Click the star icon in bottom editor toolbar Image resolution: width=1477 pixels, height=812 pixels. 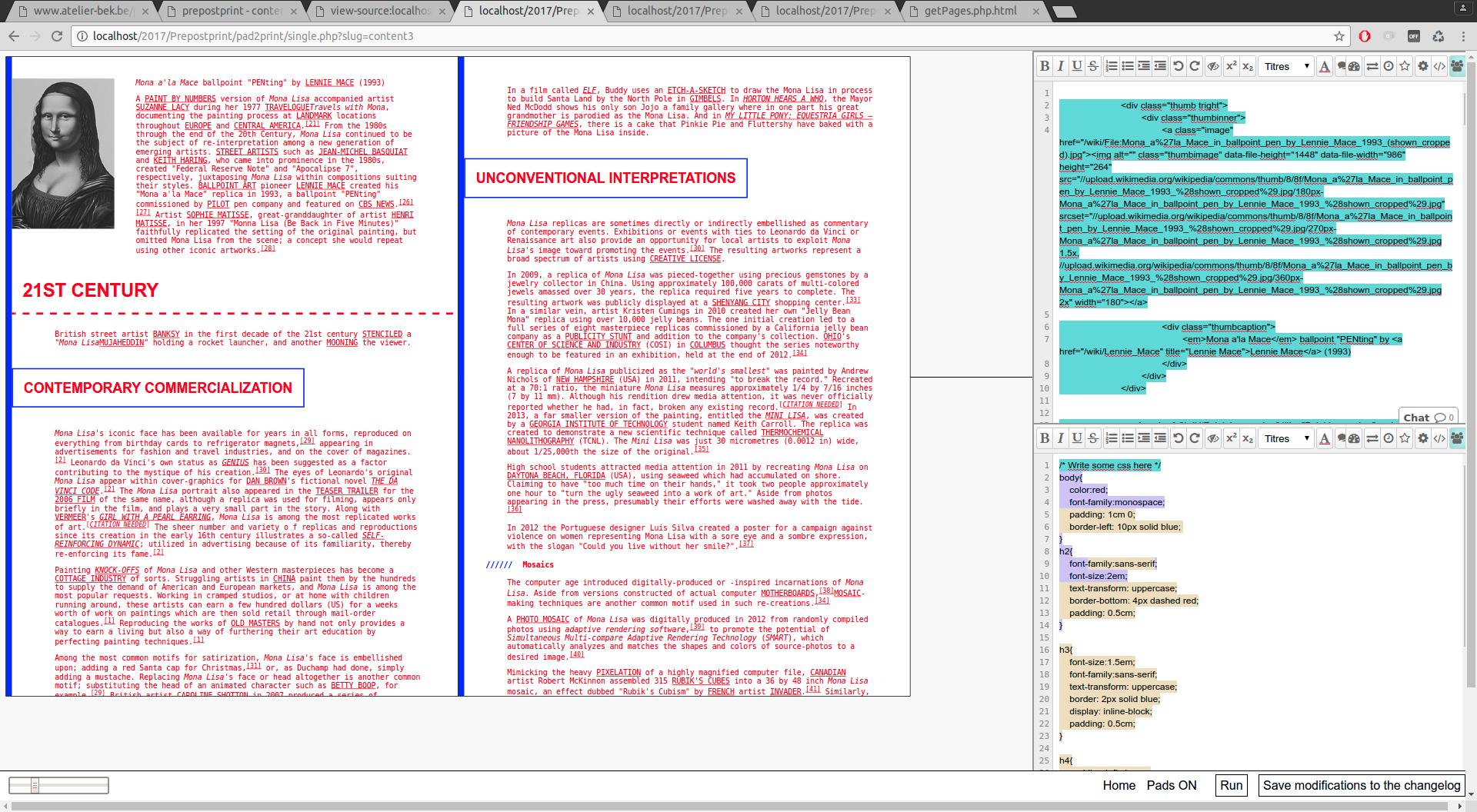1405,438
